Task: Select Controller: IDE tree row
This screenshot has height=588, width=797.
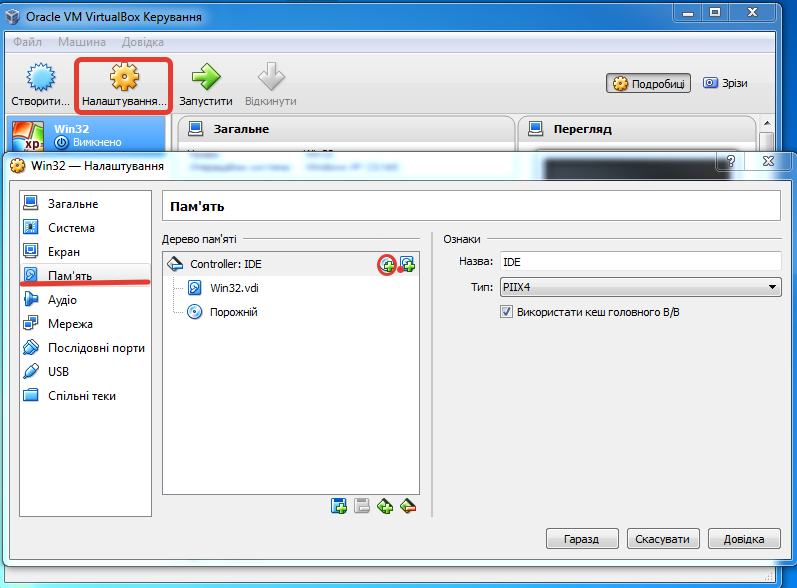Action: click(291, 264)
